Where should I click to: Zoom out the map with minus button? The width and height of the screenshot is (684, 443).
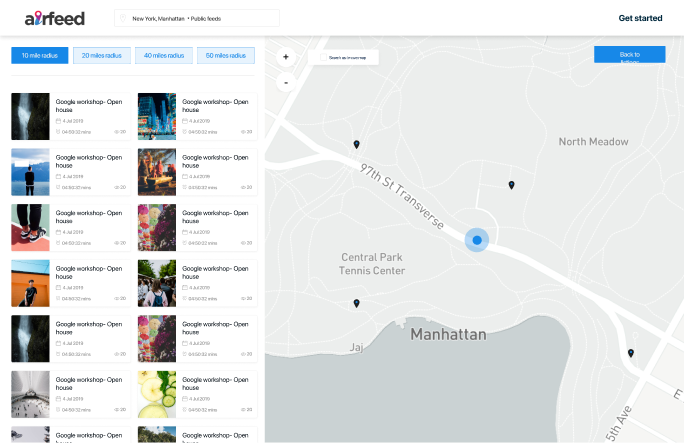coord(286,82)
